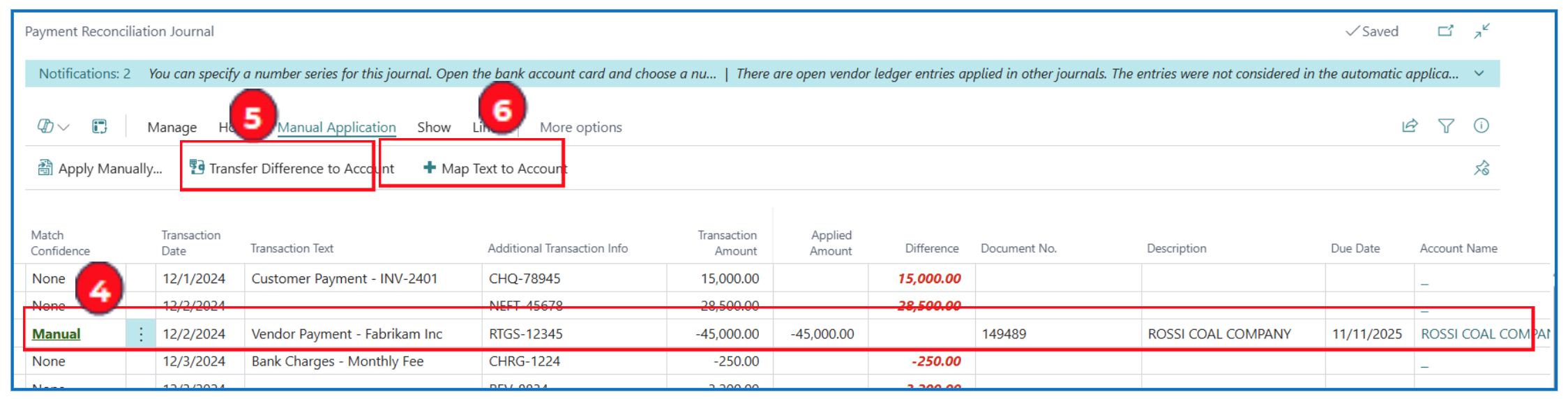The width and height of the screenshot is (1568, 399).
Task: Open page in new window icon
Action: [x=1445, y=31]
